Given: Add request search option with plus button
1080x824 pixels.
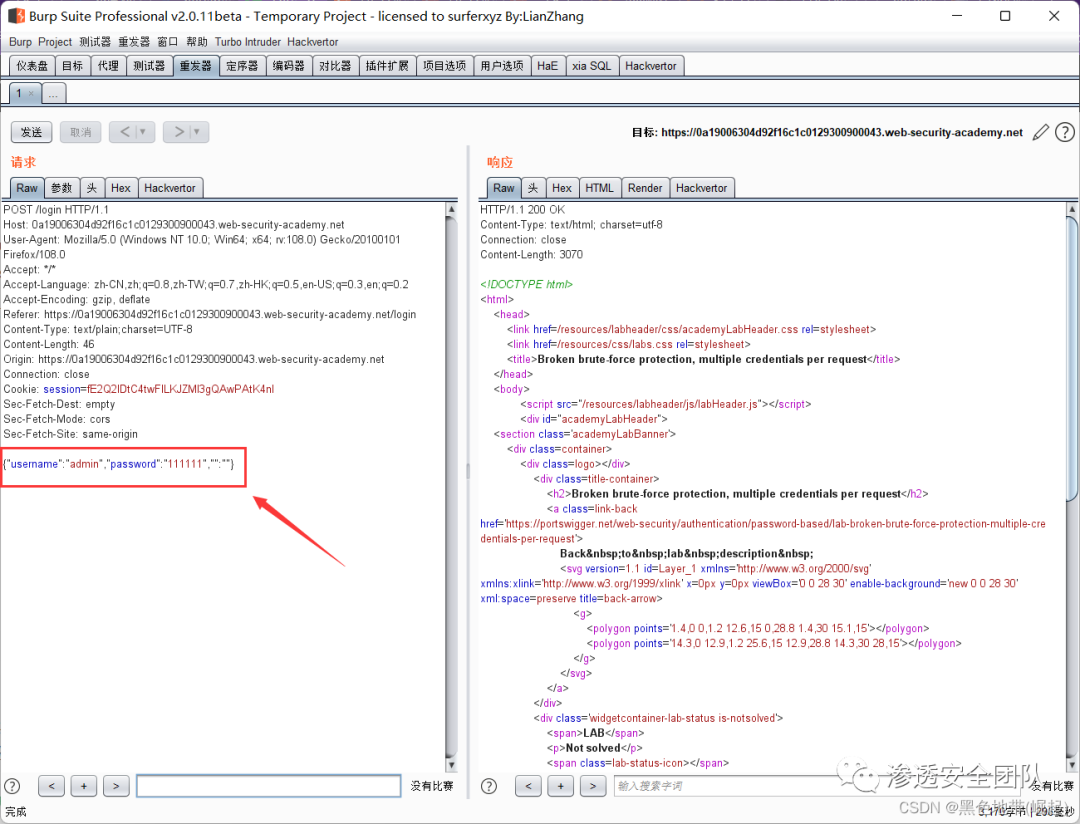Looking at the screenshot, I should tap(83, 785).
